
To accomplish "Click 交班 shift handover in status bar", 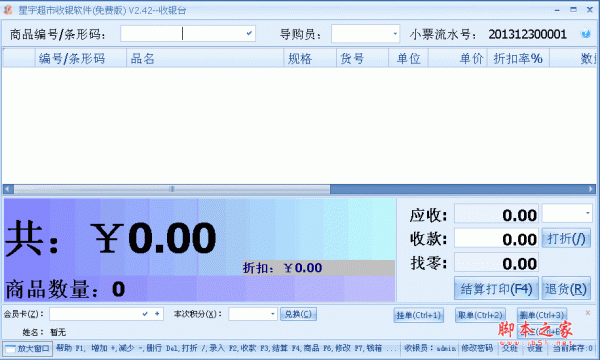I will [x=509, y=348].
